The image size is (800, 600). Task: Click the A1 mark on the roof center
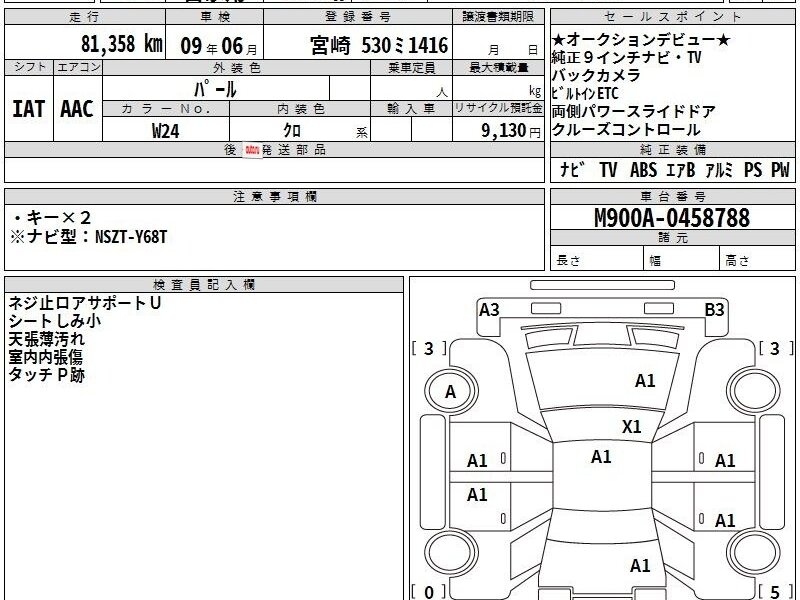tap(601, 457)
